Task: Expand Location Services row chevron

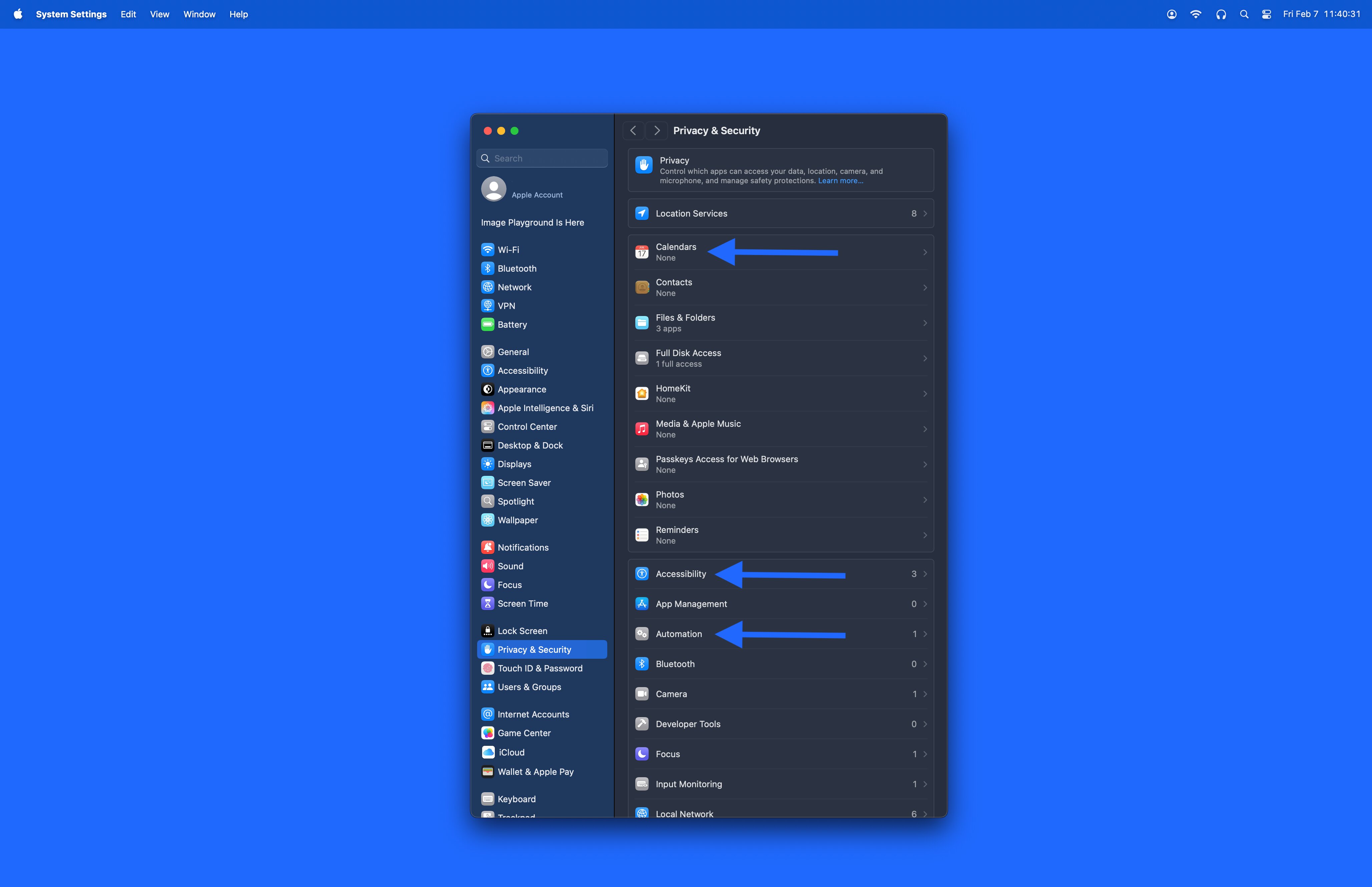Action: [x=925, y=214]
